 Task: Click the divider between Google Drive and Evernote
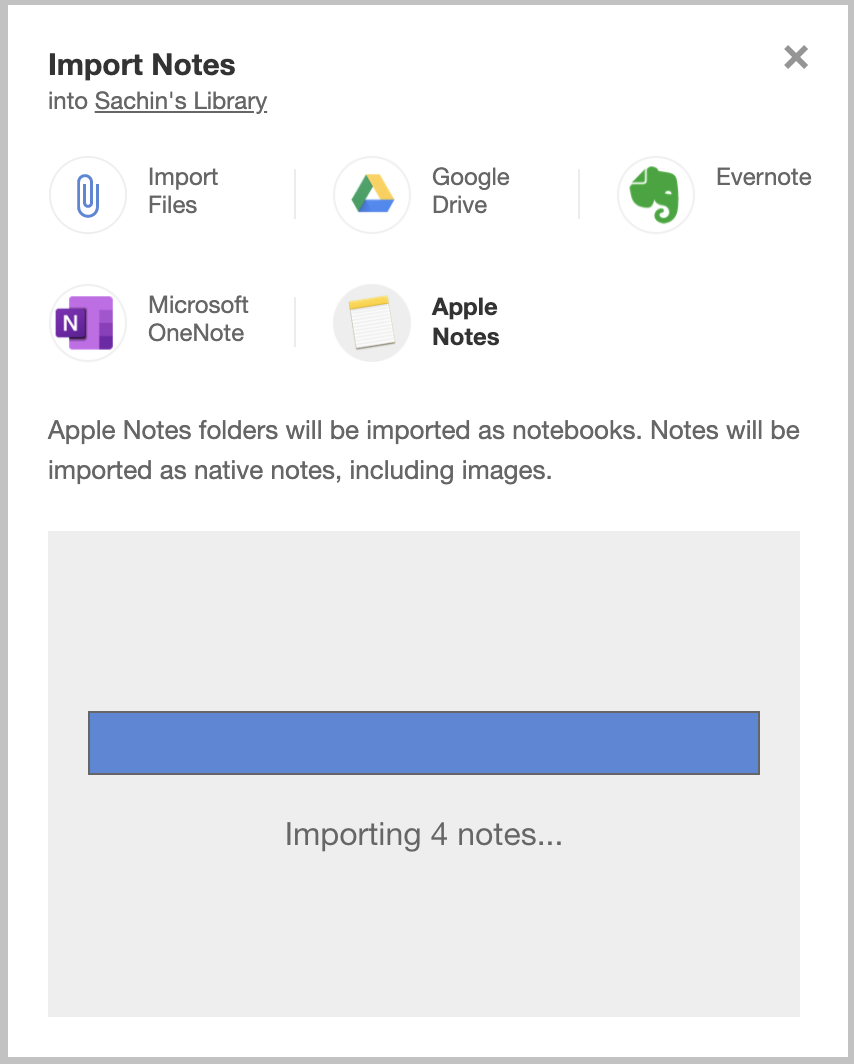coord(579,194)
